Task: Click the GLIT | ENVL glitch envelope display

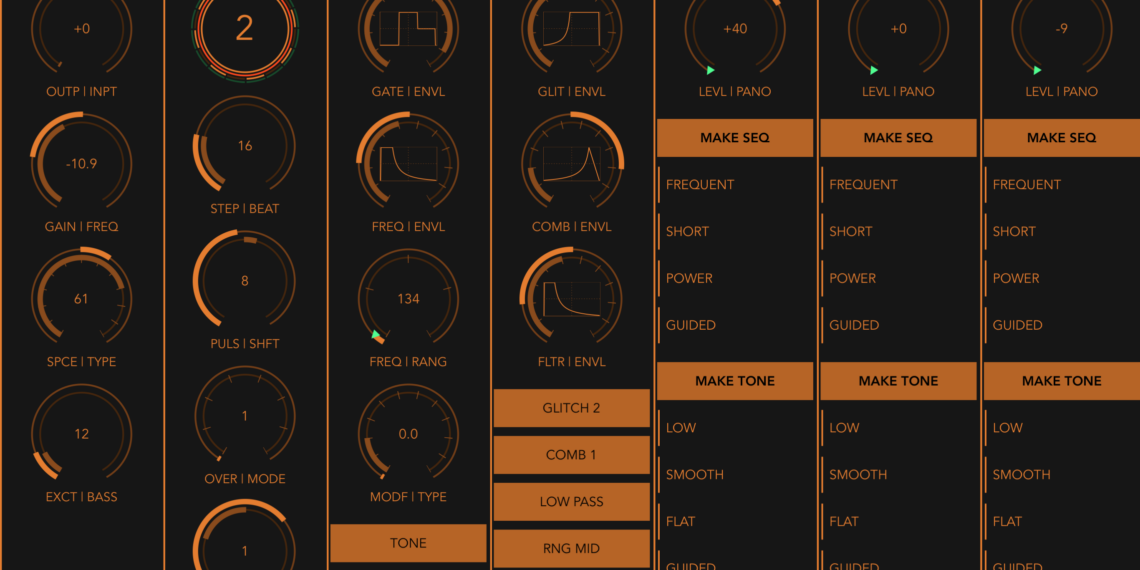Action: pyautogui.click(x=571, y=28)
